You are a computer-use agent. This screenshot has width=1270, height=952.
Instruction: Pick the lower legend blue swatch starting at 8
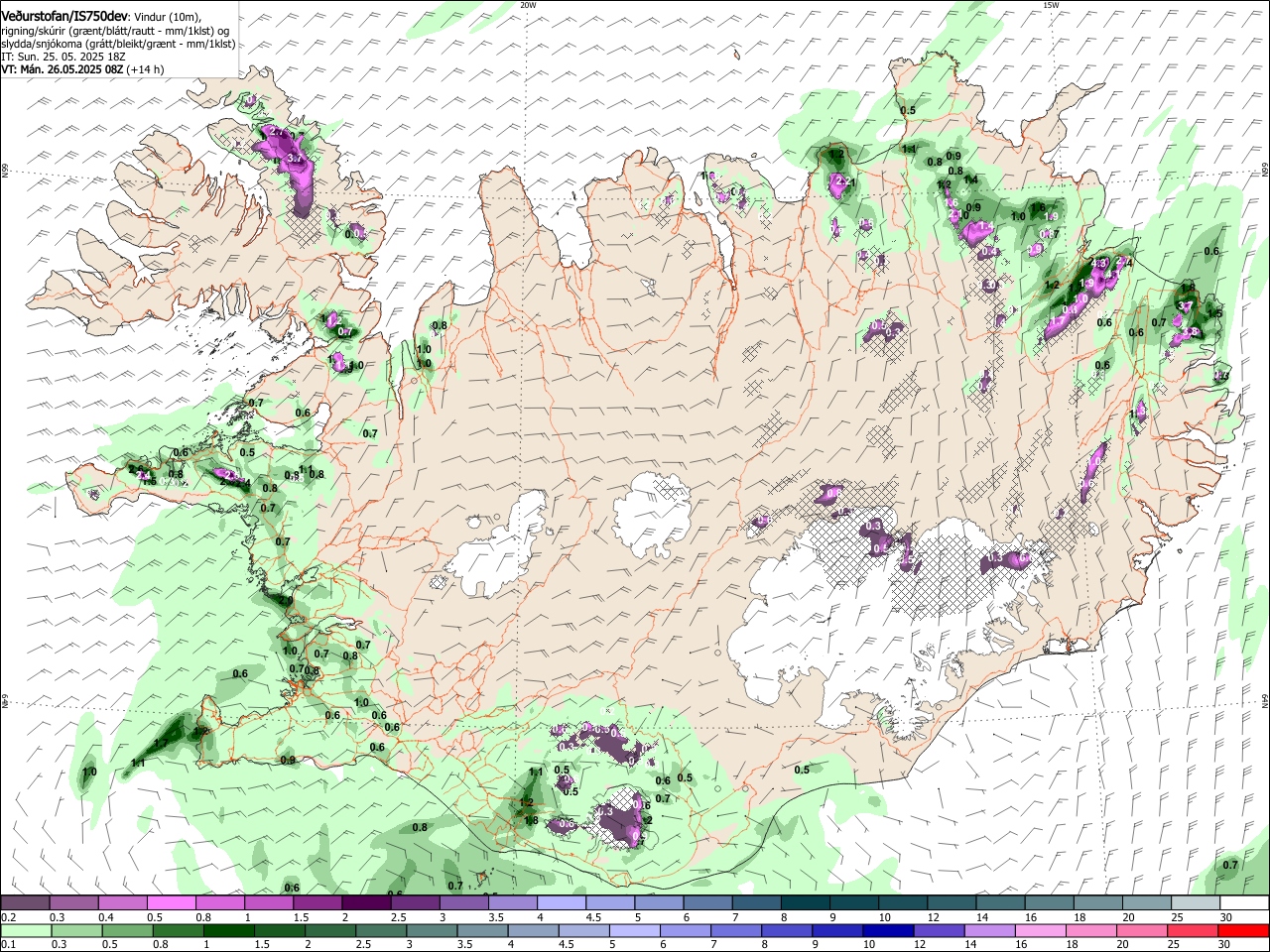(788, 930)
